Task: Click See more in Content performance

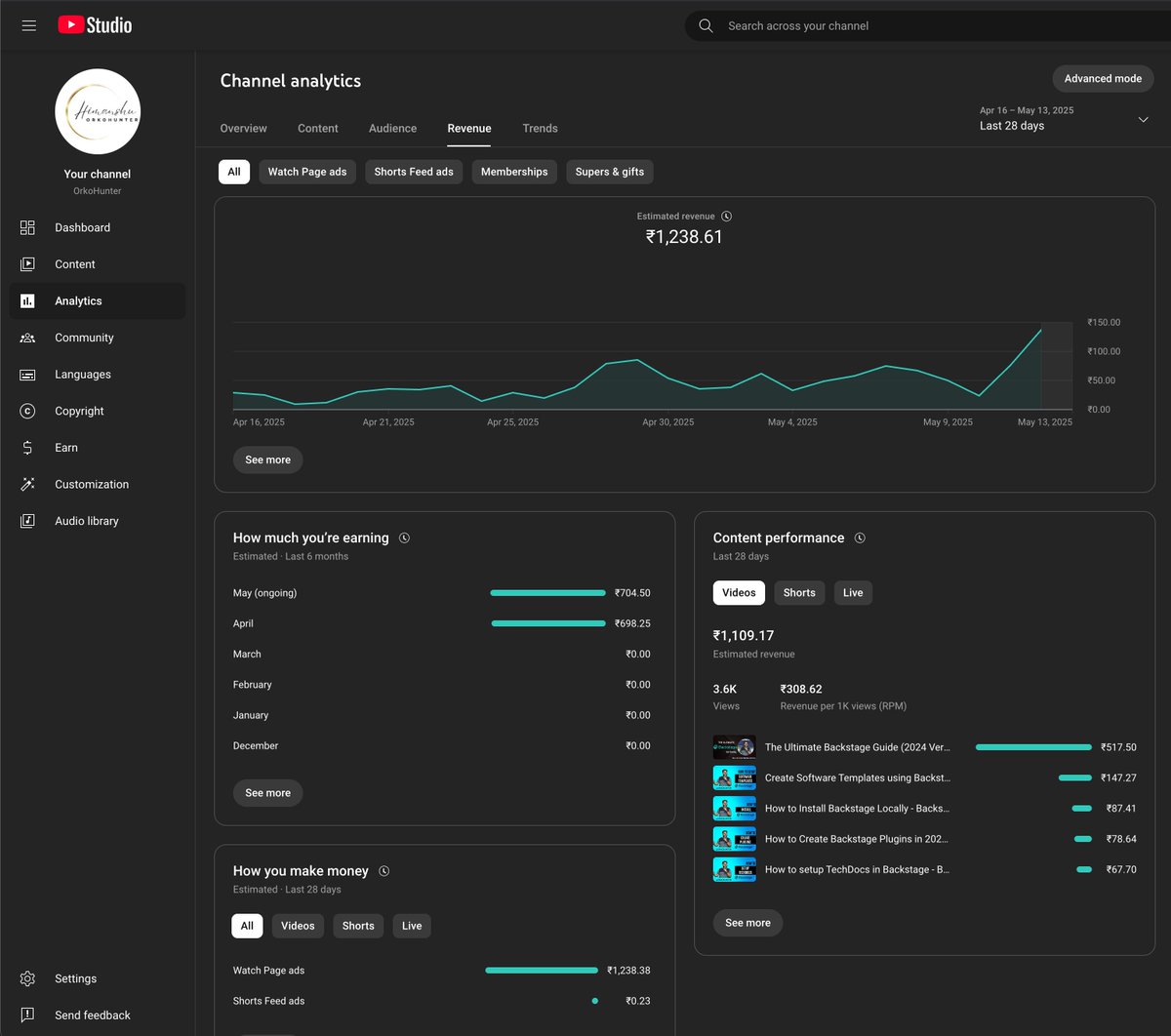Action: point(748,923)
